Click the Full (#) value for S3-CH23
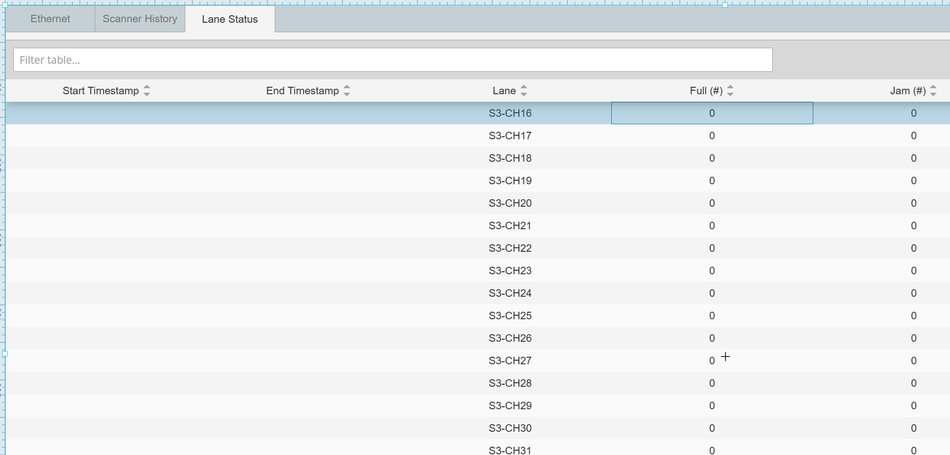The height and width of the screenshot is (455, 950). [x=712, y=270]
